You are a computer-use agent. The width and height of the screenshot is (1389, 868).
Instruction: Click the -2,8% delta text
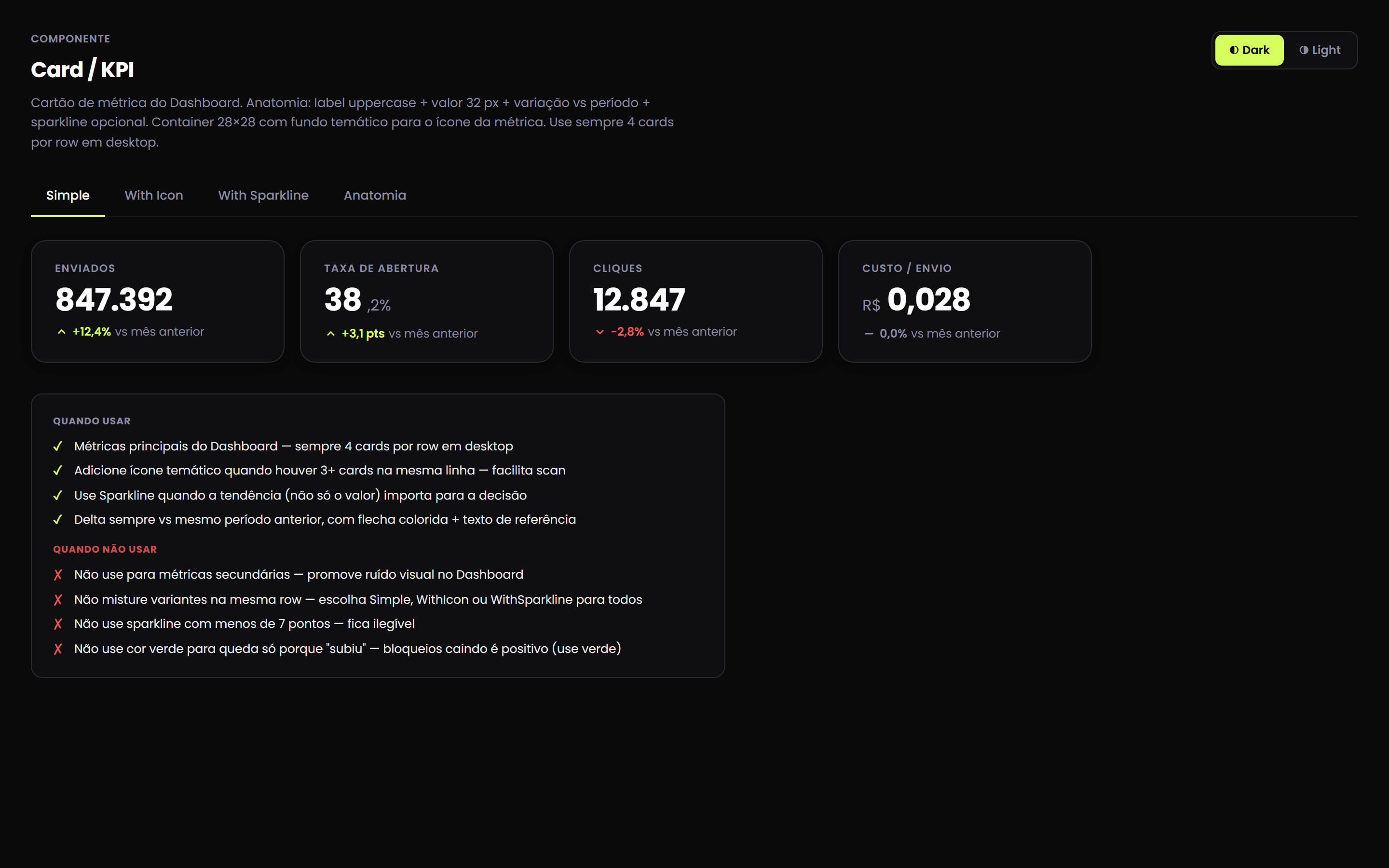pos(627,332)
